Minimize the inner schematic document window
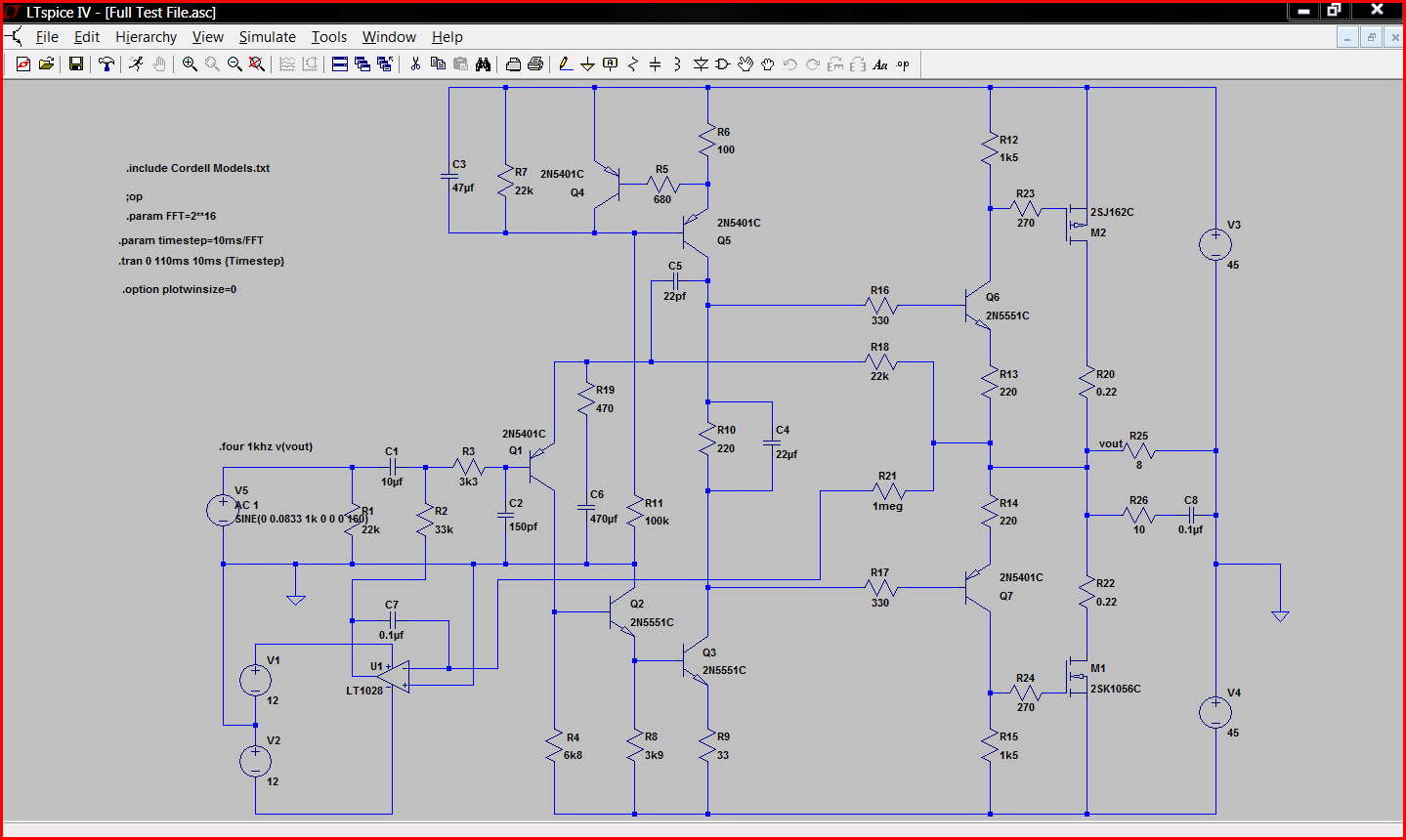 click(1347, 37)
